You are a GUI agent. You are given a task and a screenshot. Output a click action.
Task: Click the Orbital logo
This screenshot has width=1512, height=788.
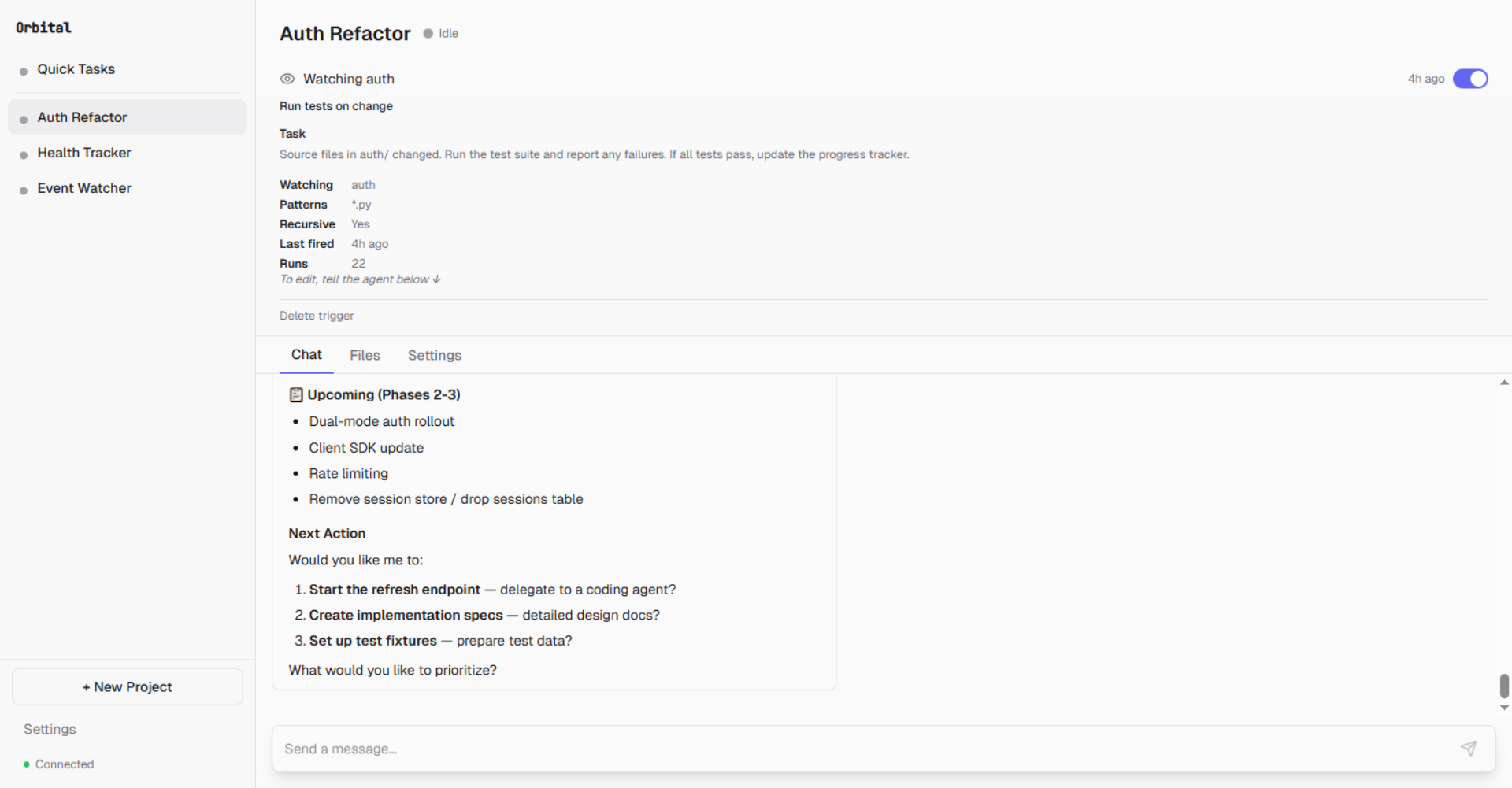click(x=43, y=27)
